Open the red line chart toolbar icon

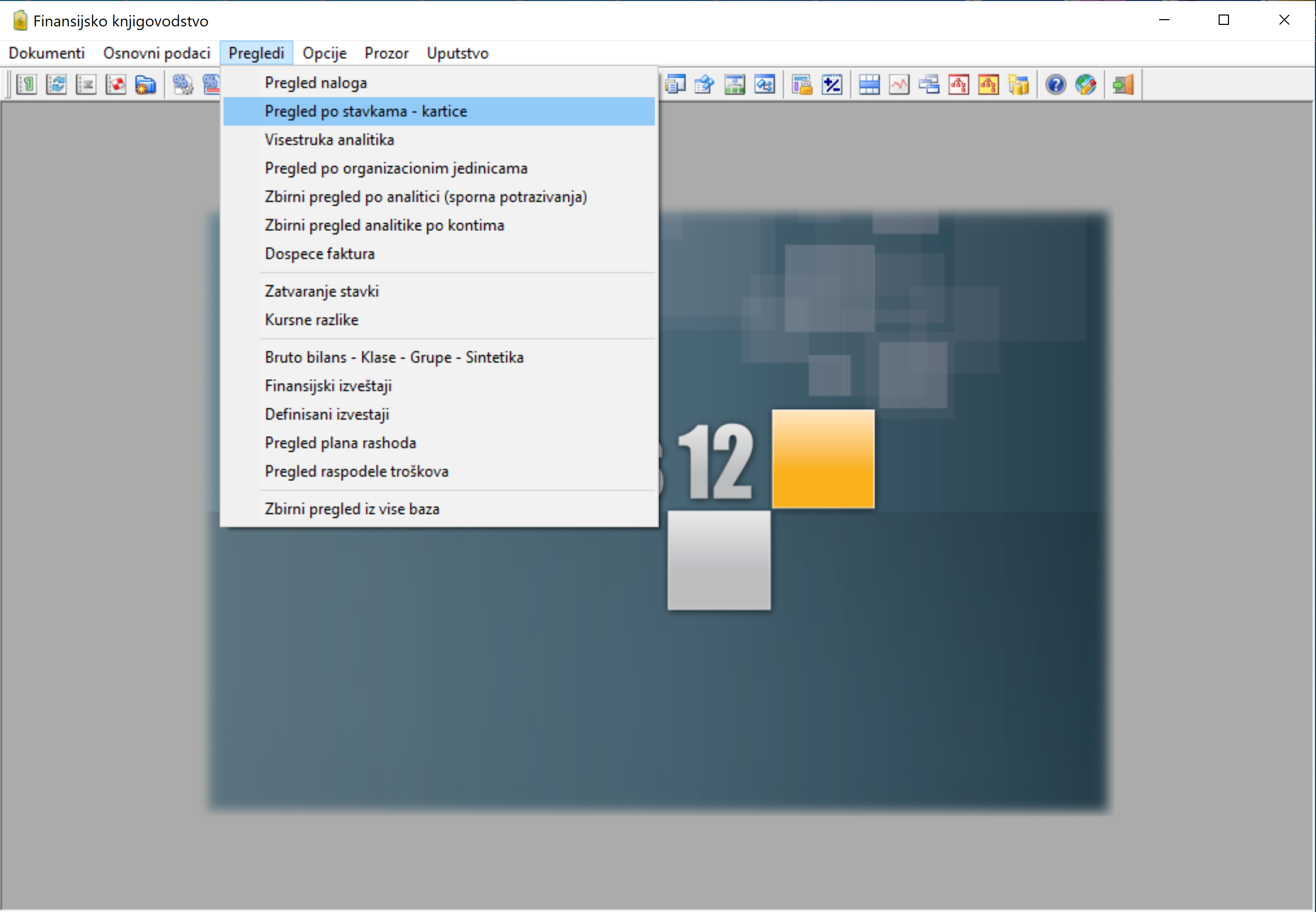pos(899,85)
